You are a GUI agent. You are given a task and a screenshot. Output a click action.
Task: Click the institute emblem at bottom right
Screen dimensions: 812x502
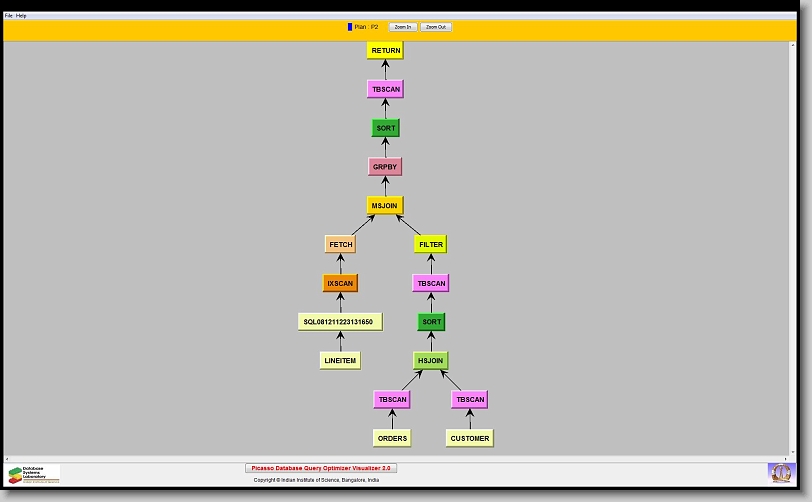(x=779, y=472)
